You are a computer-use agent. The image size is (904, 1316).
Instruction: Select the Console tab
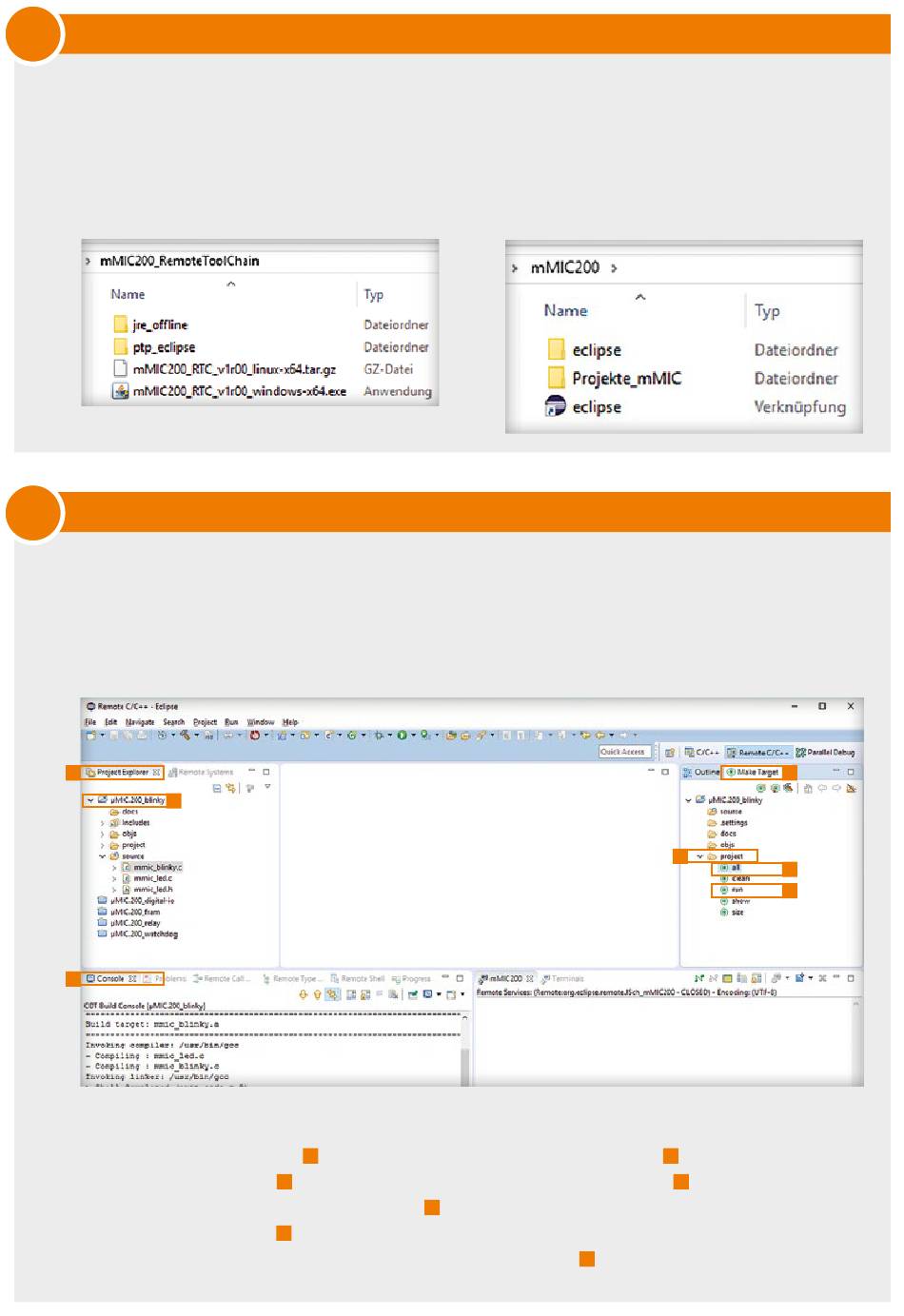pos(111,978)
